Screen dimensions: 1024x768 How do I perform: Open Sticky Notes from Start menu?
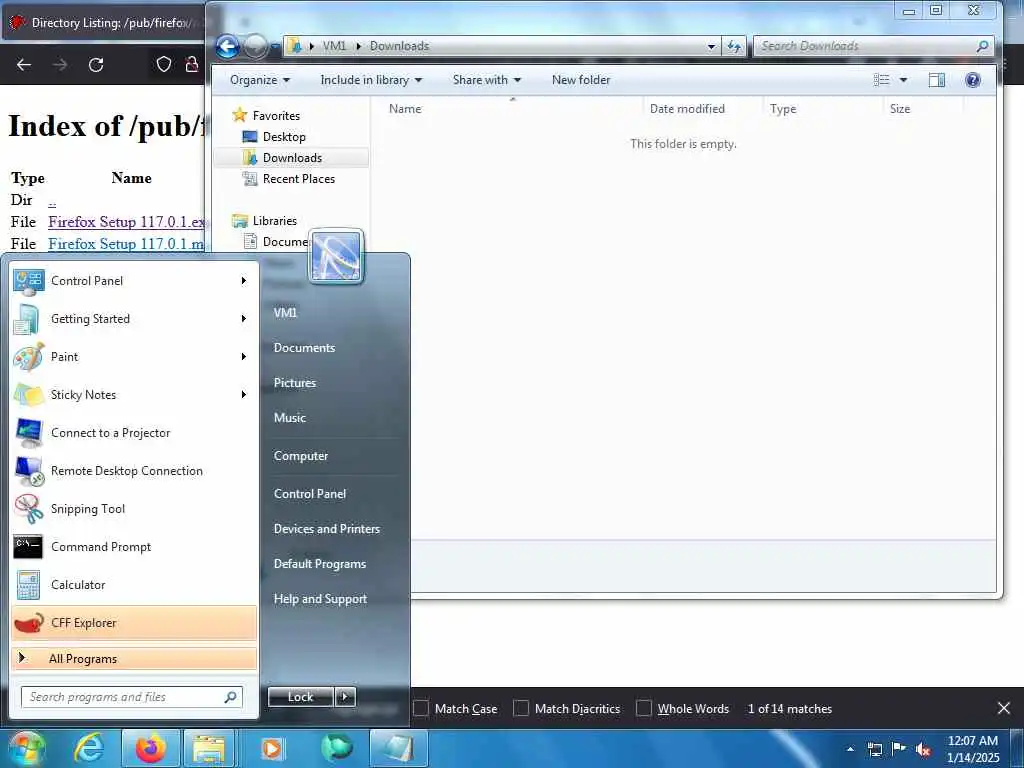point(134,394)
